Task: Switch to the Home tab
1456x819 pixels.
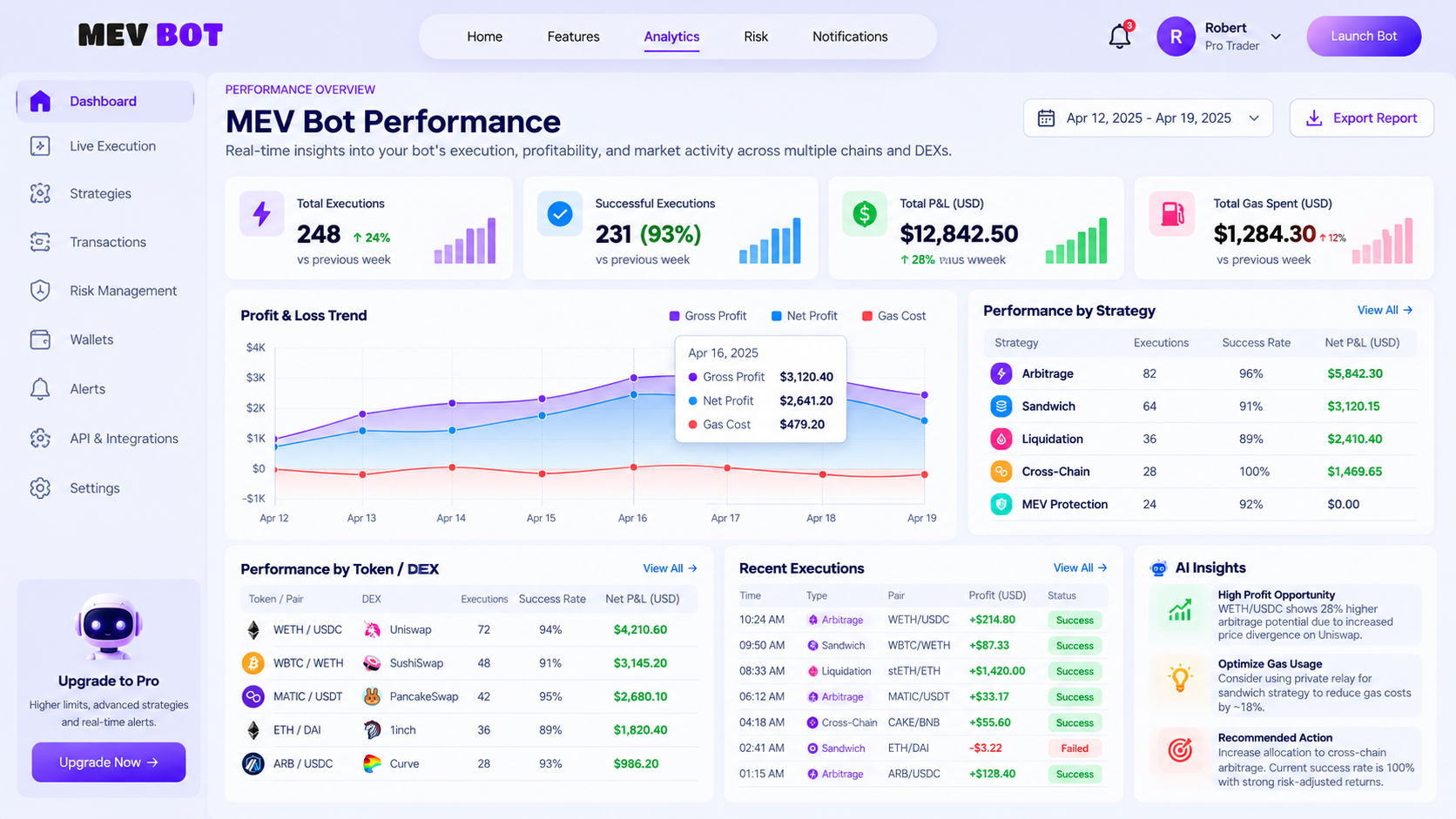Action: coord(484,37)
